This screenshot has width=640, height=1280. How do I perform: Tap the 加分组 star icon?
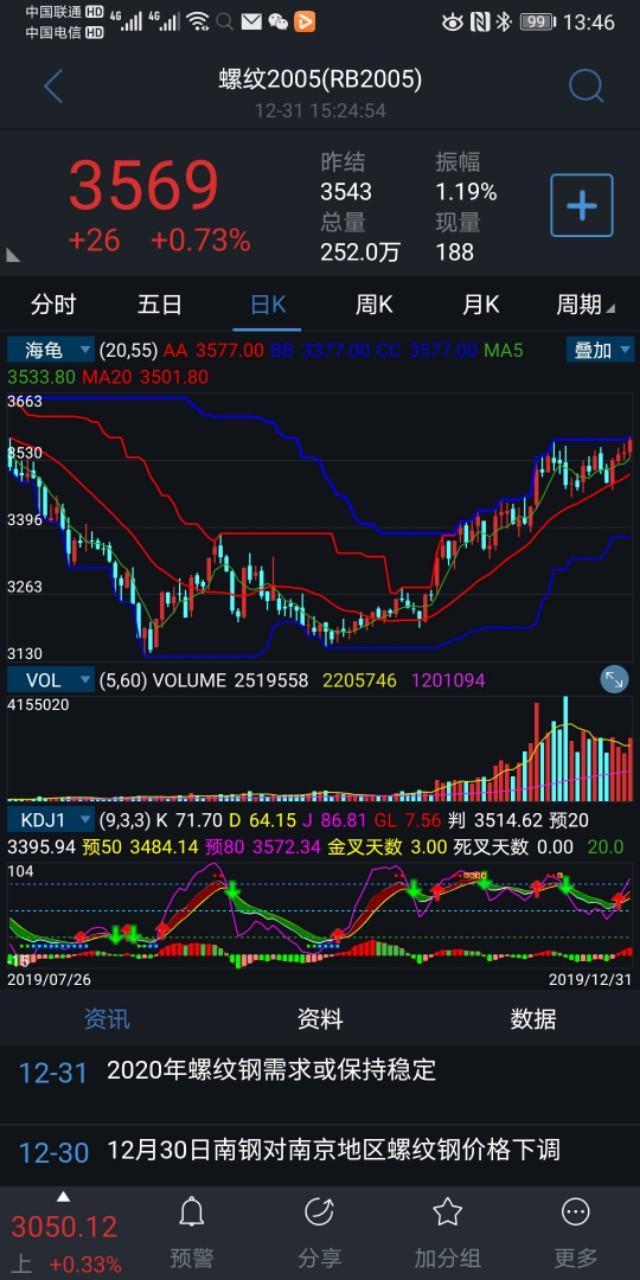pyautogui.click(x=447, y=1232)
